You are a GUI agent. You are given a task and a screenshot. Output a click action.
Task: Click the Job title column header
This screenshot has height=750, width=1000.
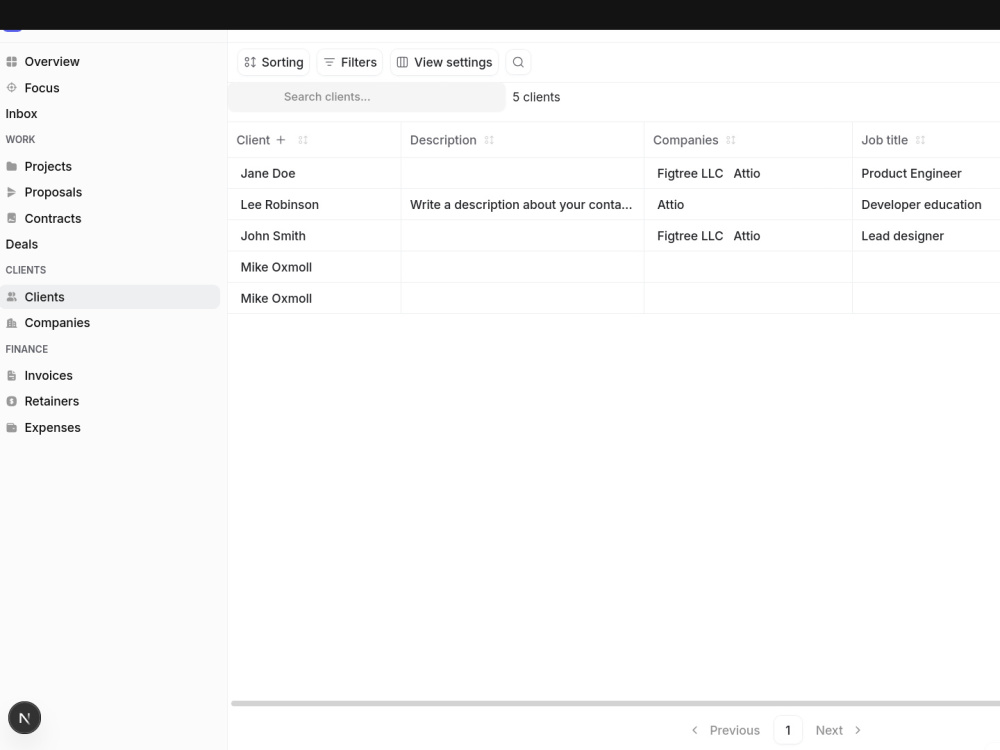(x=885, y=140)
